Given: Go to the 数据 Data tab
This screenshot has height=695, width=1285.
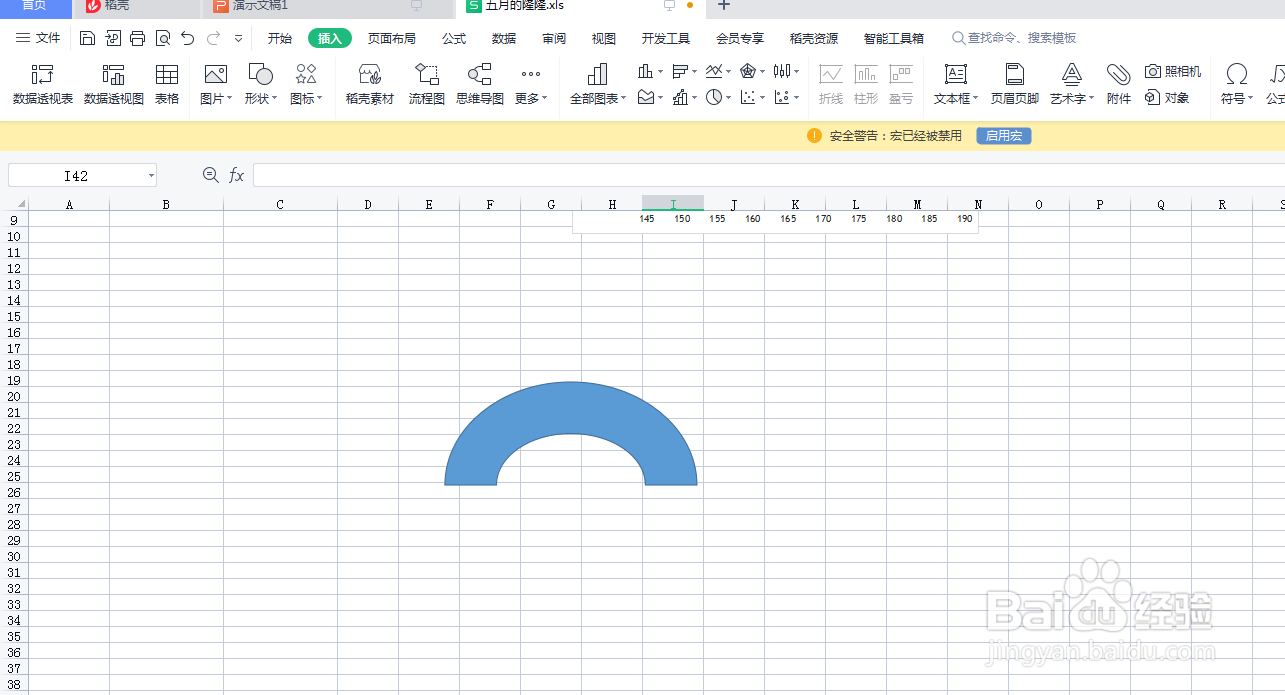Looking at the screenshot, I should coord(504,38).
